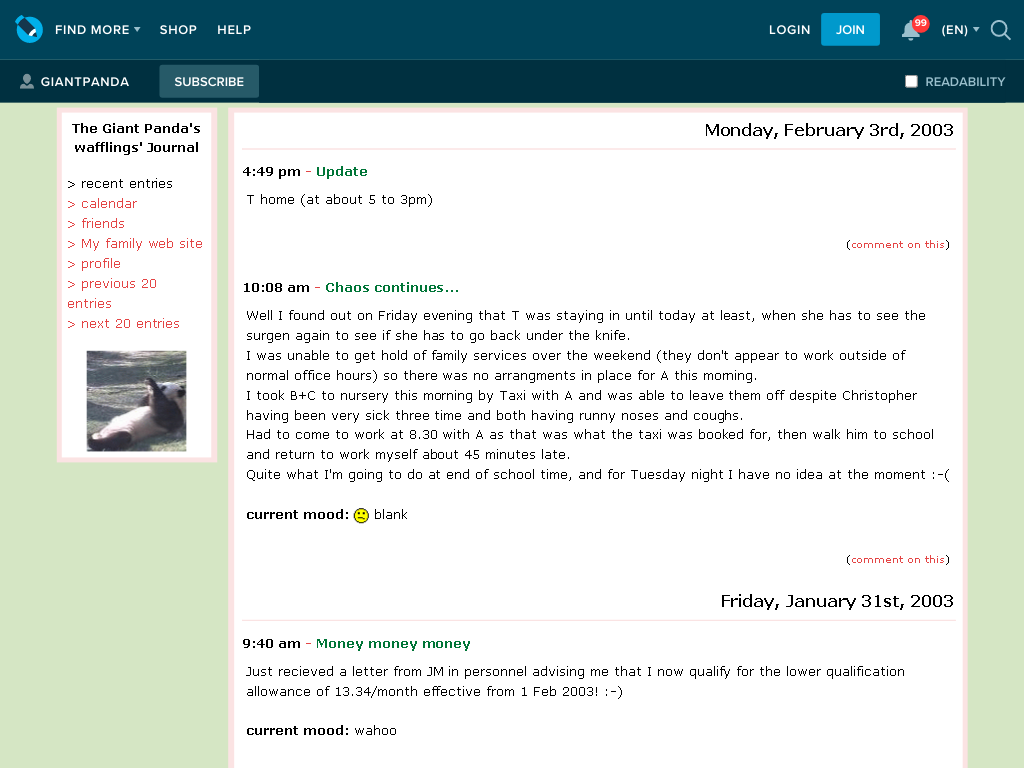Open the HELP menu item
This screenshot has height=768, width=1024.
coord(234,29)
